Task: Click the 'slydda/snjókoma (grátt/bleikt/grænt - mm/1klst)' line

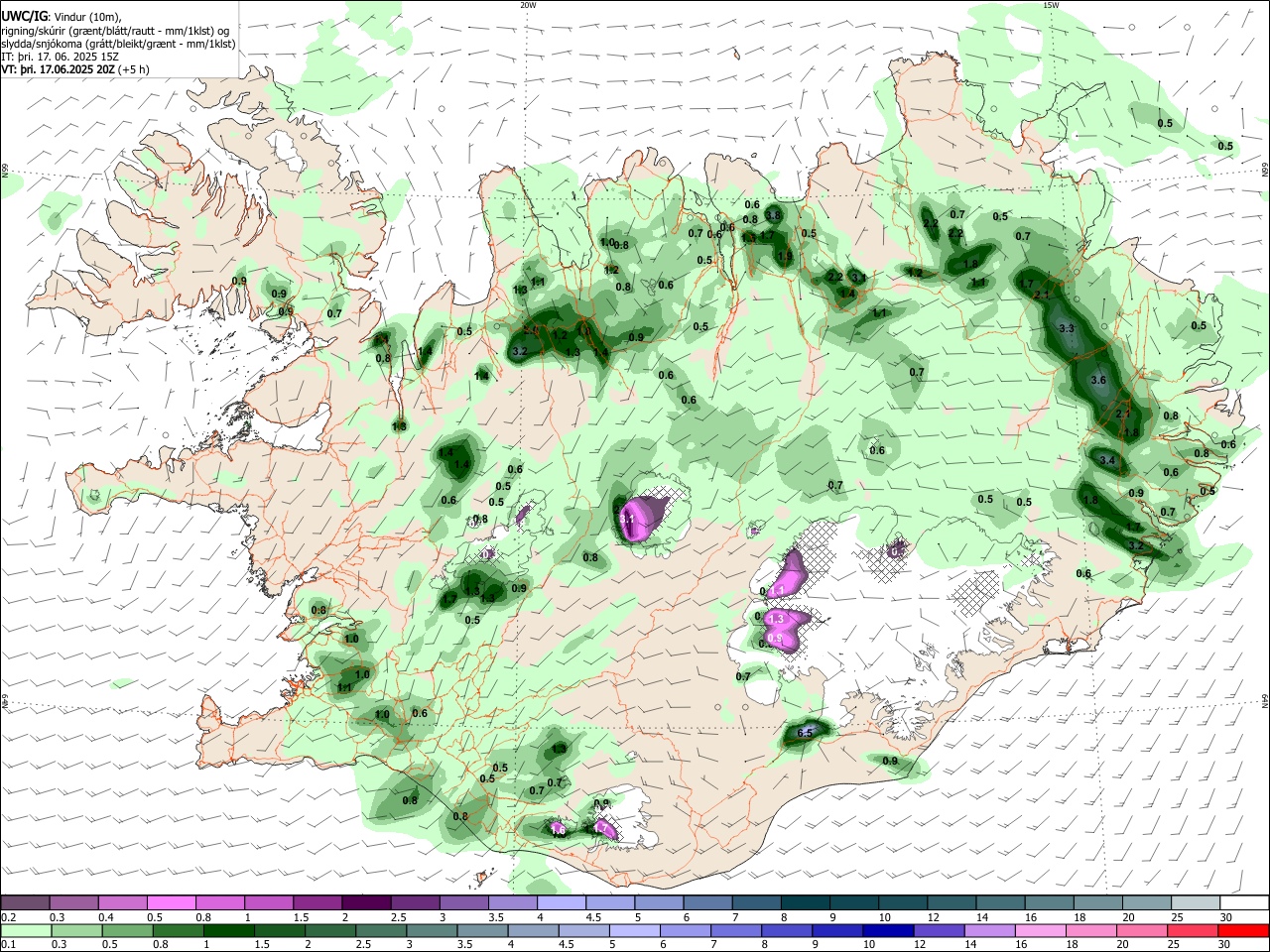Action: pyautogui.click(x=118, y=44)
